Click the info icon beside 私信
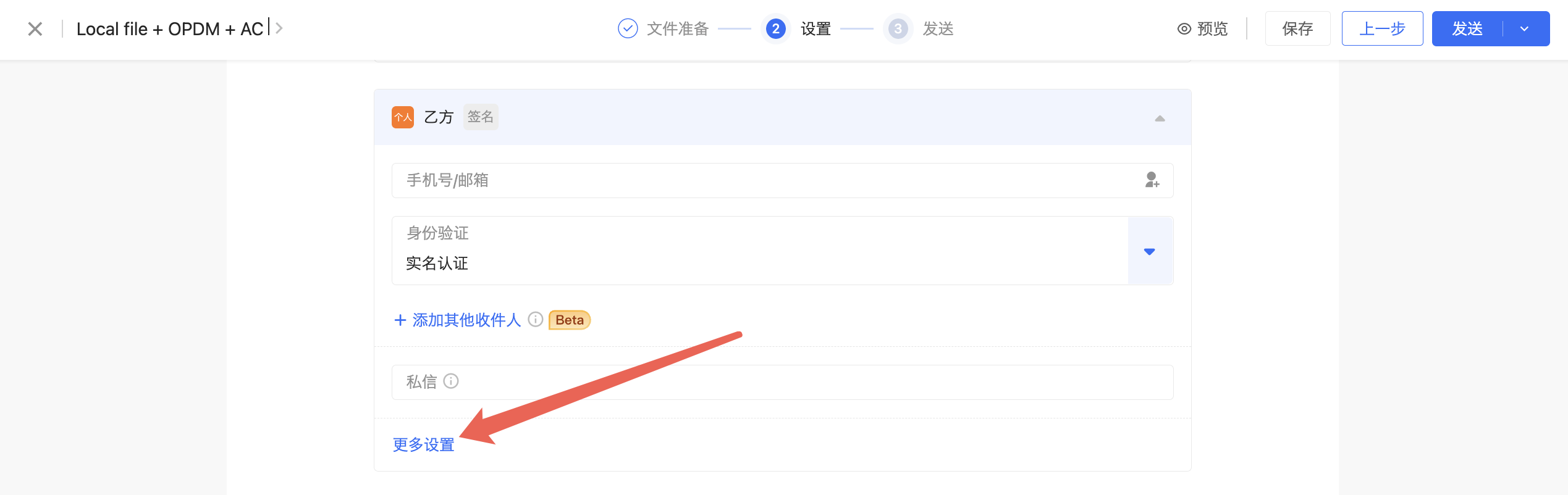Viewport: 1568px width, 495px height. pos(451,381)
